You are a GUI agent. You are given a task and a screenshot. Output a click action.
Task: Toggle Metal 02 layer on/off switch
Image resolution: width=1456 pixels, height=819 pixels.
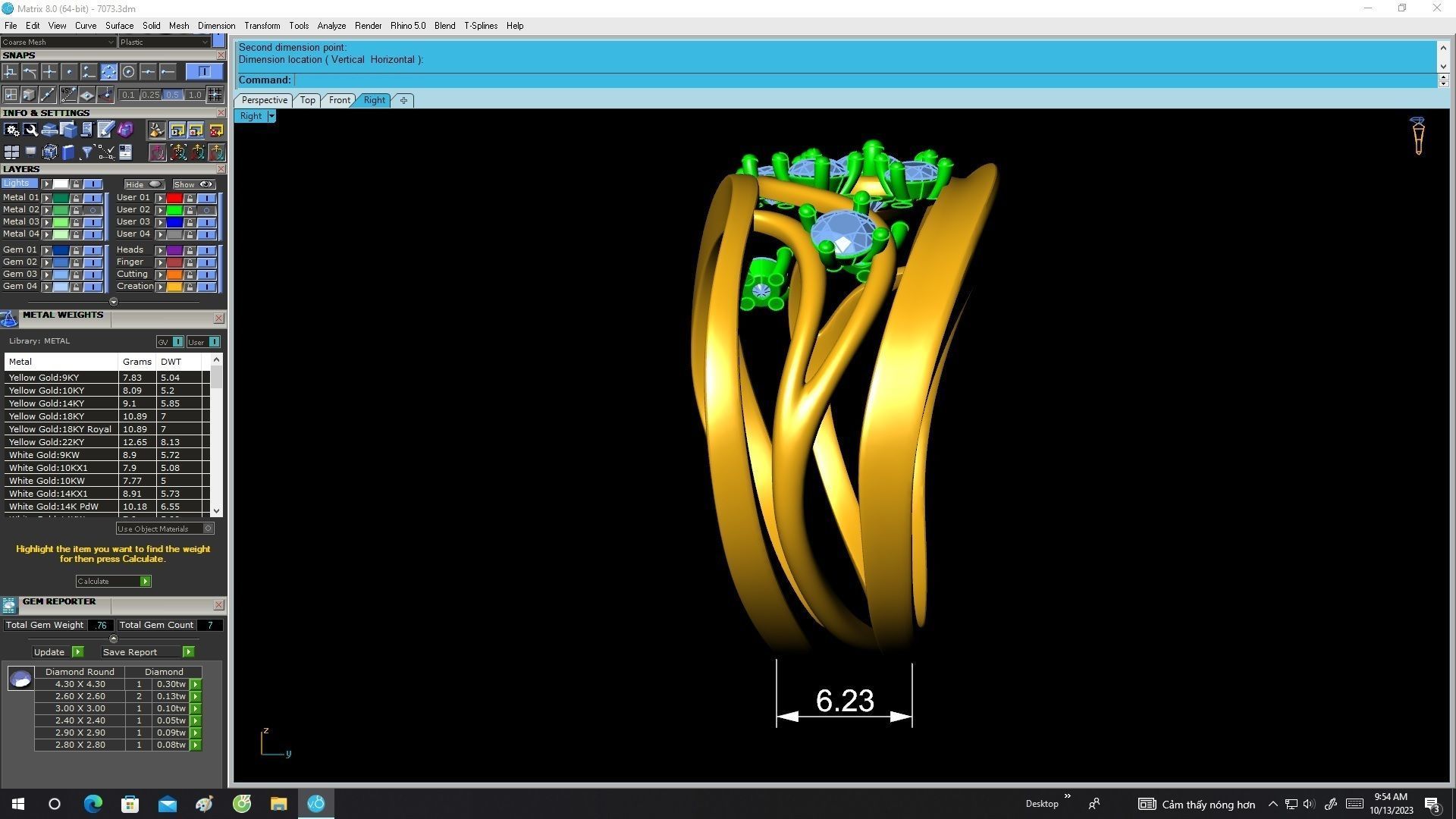93,210
